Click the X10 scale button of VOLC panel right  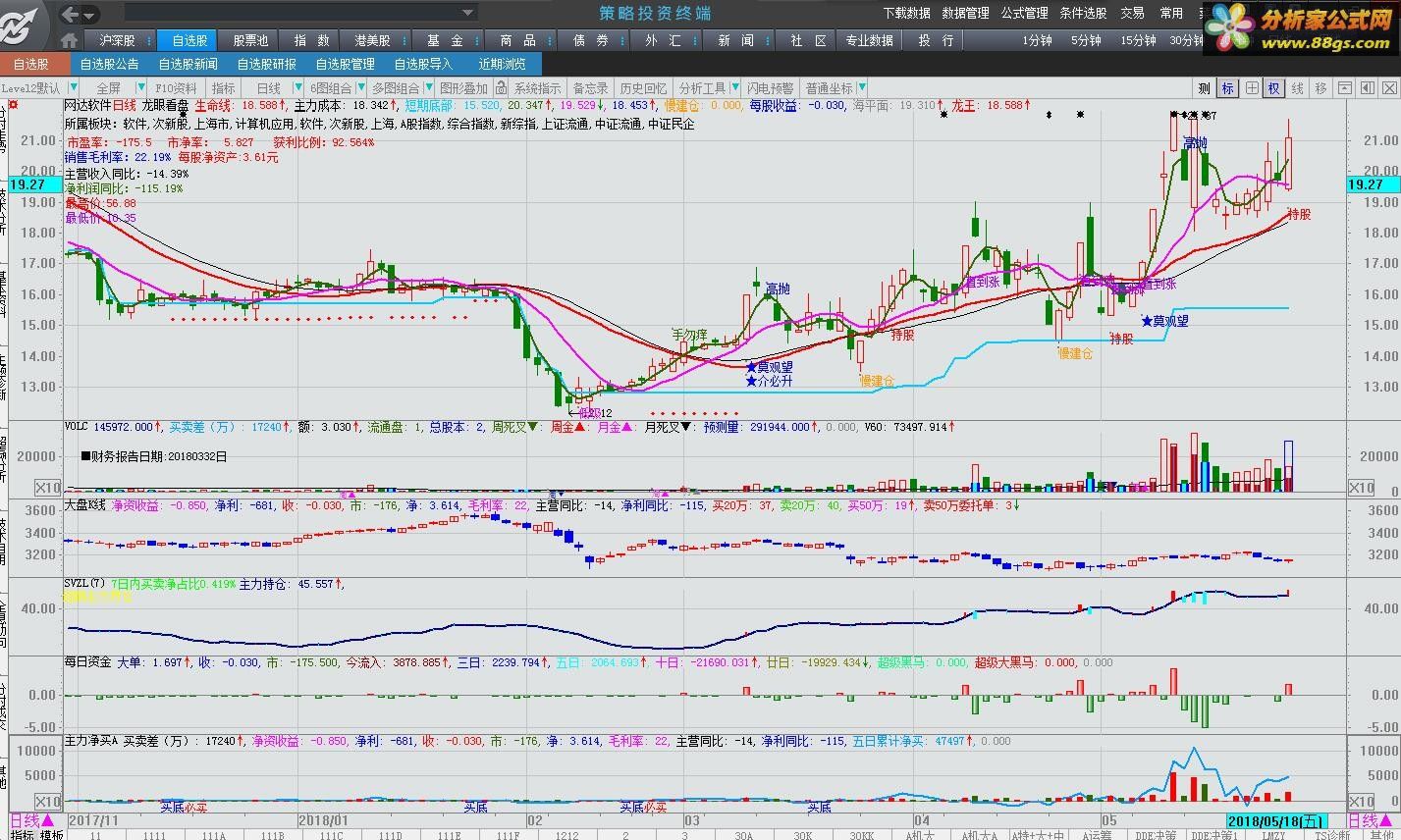pos(1361,488)
